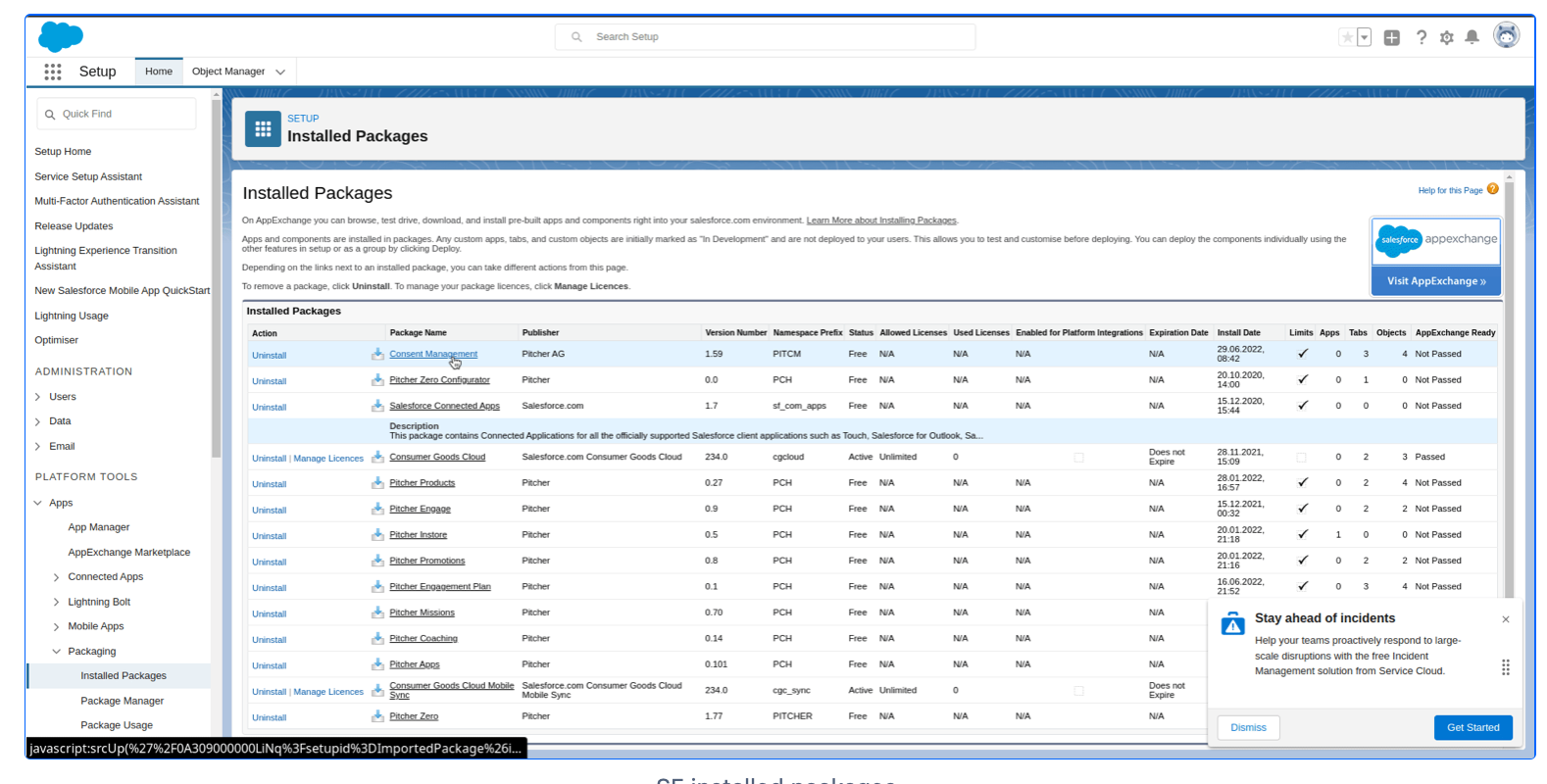
Task: Click the help question mark icon
Action: 1421,37
